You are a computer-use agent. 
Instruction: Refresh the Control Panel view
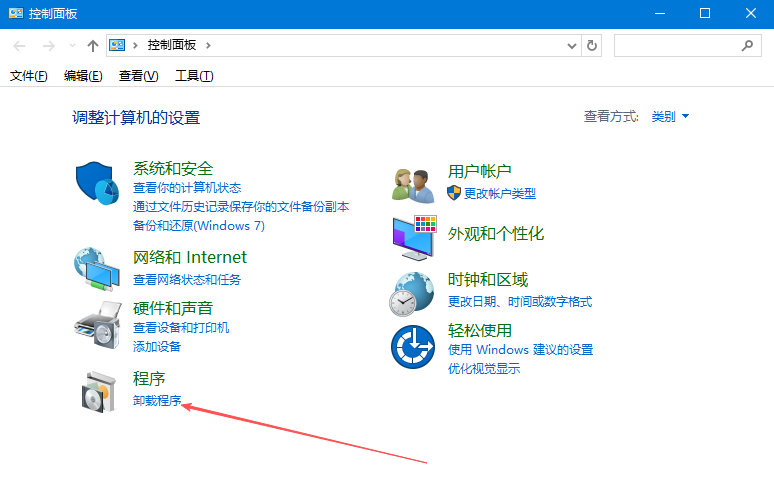click(592, 45)
